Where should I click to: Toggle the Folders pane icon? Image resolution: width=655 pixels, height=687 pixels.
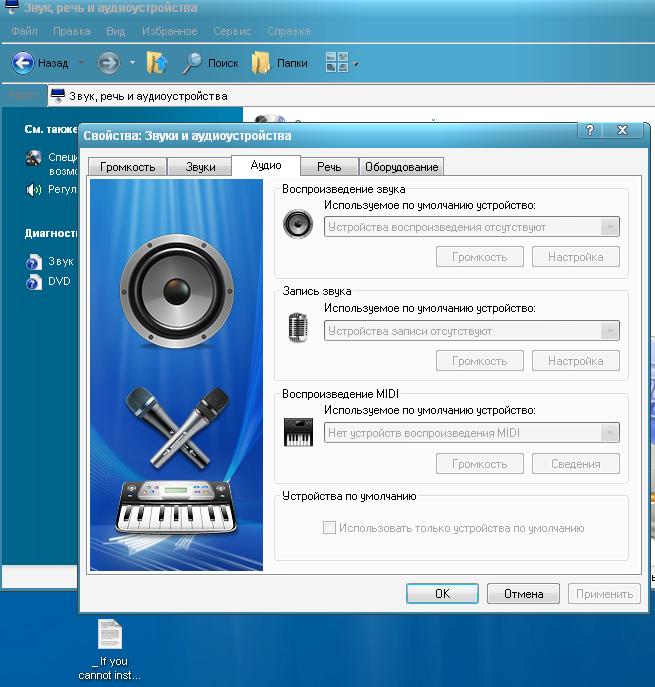(262, 63)
